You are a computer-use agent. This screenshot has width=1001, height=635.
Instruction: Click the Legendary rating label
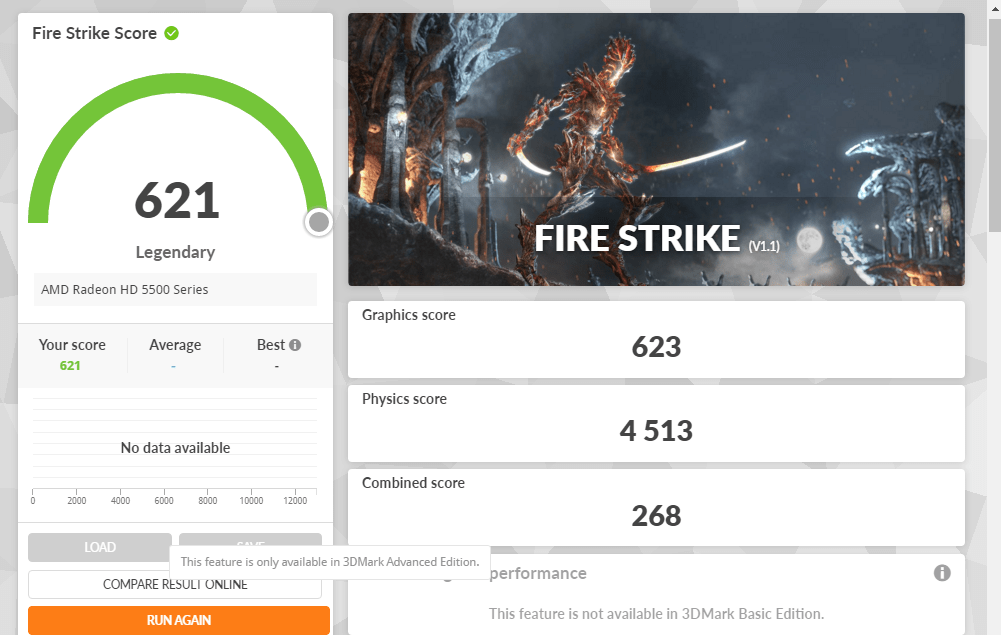point(175,252)
